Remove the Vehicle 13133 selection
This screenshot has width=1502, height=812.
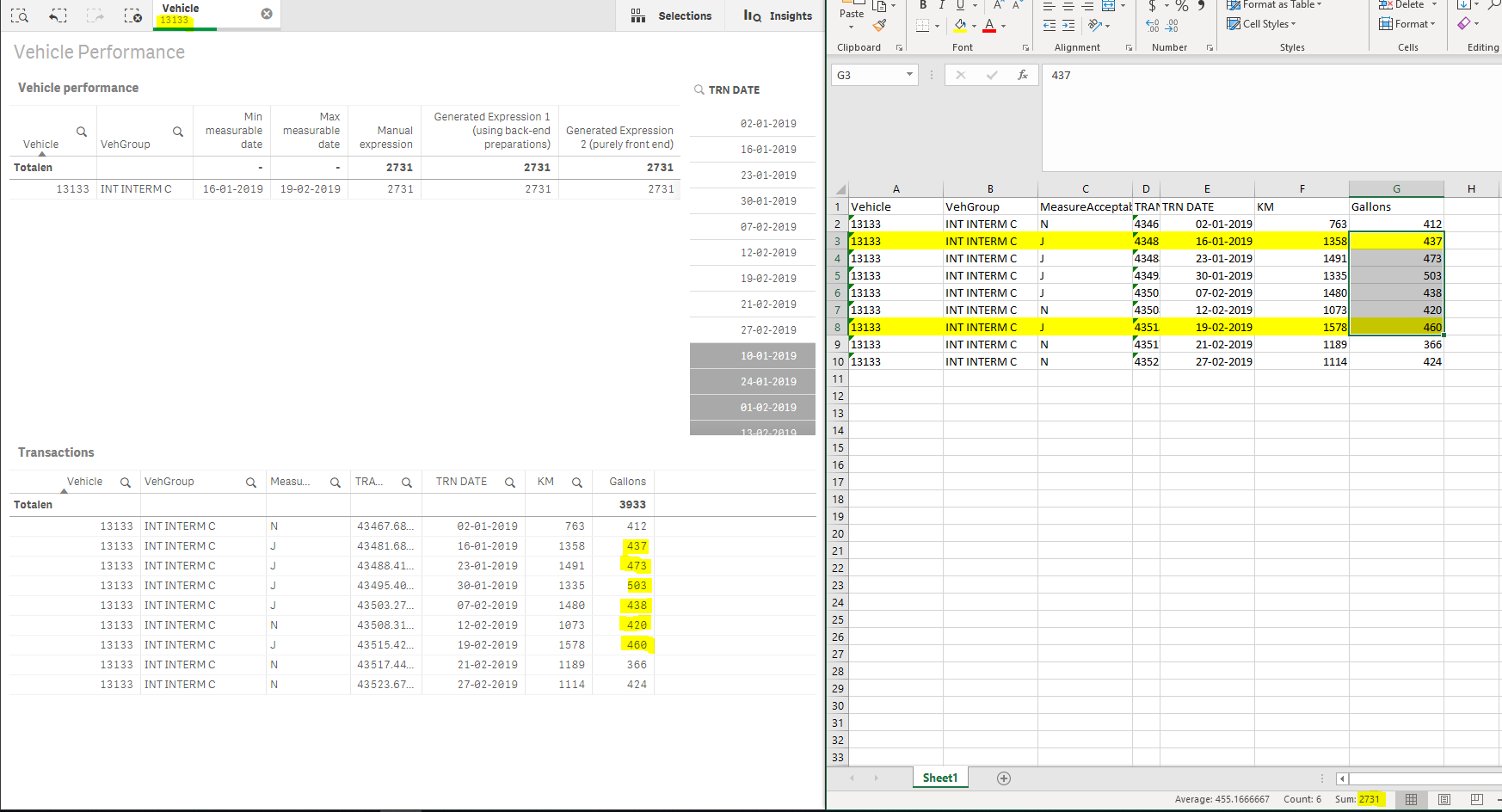[267, 14]
